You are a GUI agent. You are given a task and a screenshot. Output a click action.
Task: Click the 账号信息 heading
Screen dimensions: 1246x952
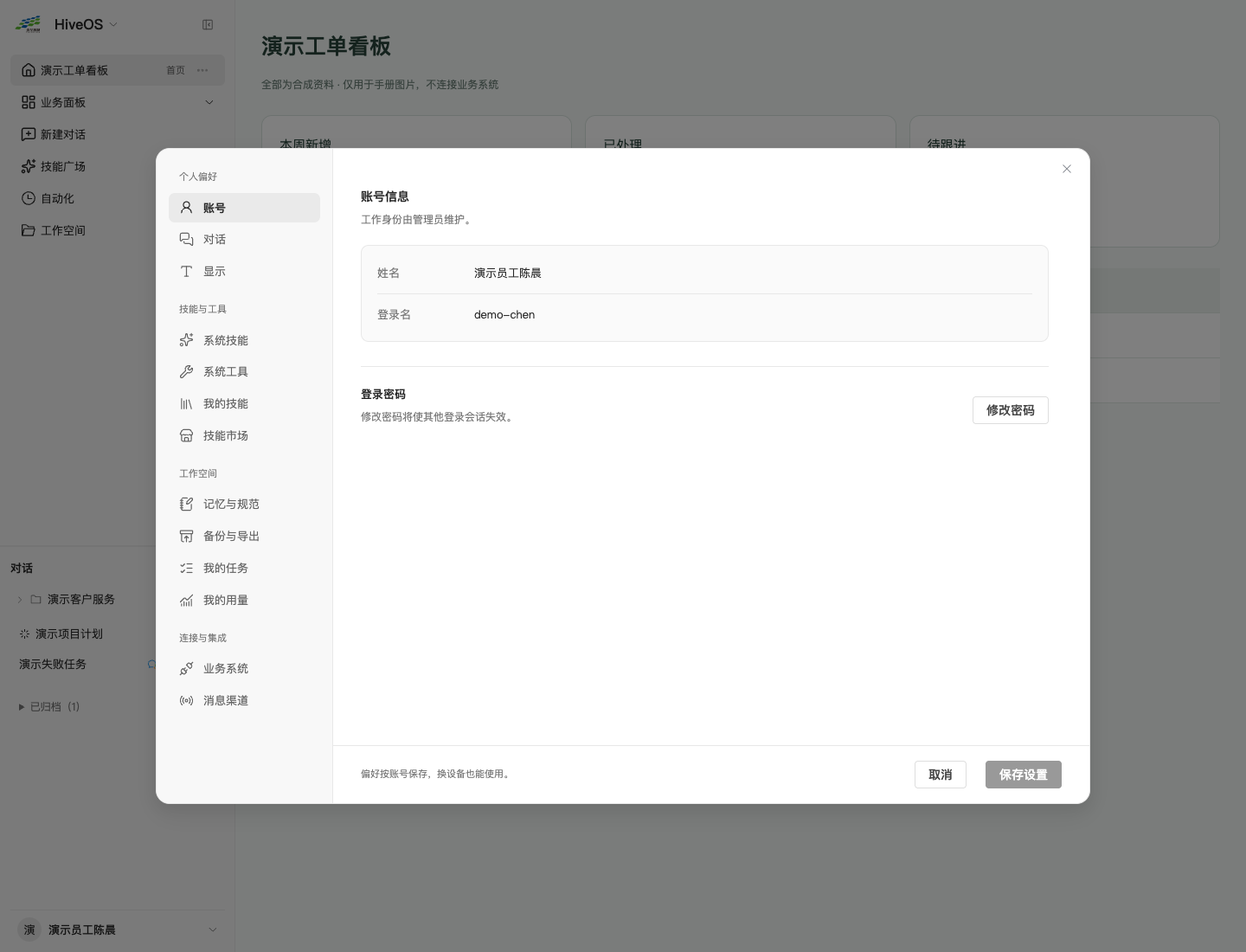pos(385,197)
